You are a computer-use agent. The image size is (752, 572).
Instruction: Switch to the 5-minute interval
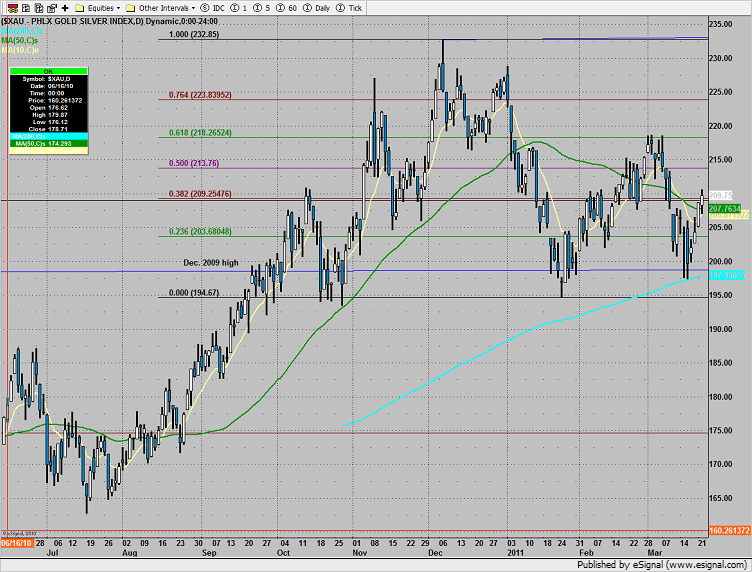point(261,8)
